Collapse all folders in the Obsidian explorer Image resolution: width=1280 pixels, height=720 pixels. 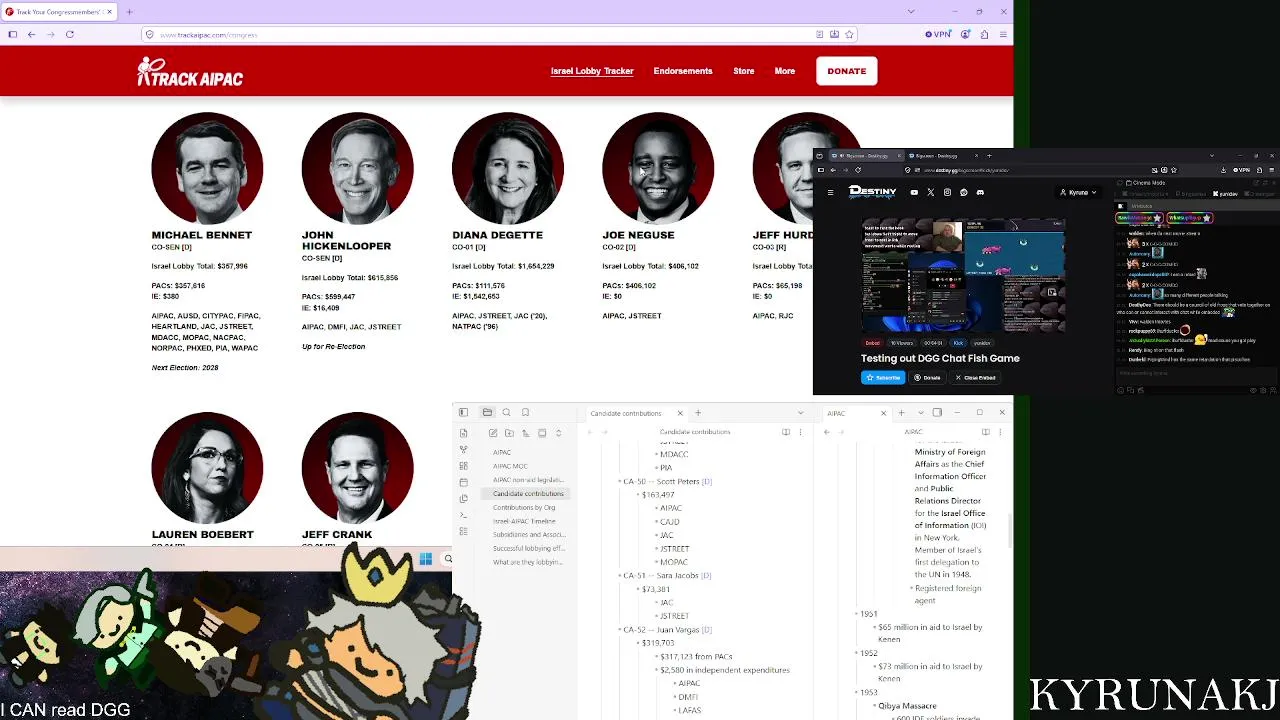click(x=558, y=433)
